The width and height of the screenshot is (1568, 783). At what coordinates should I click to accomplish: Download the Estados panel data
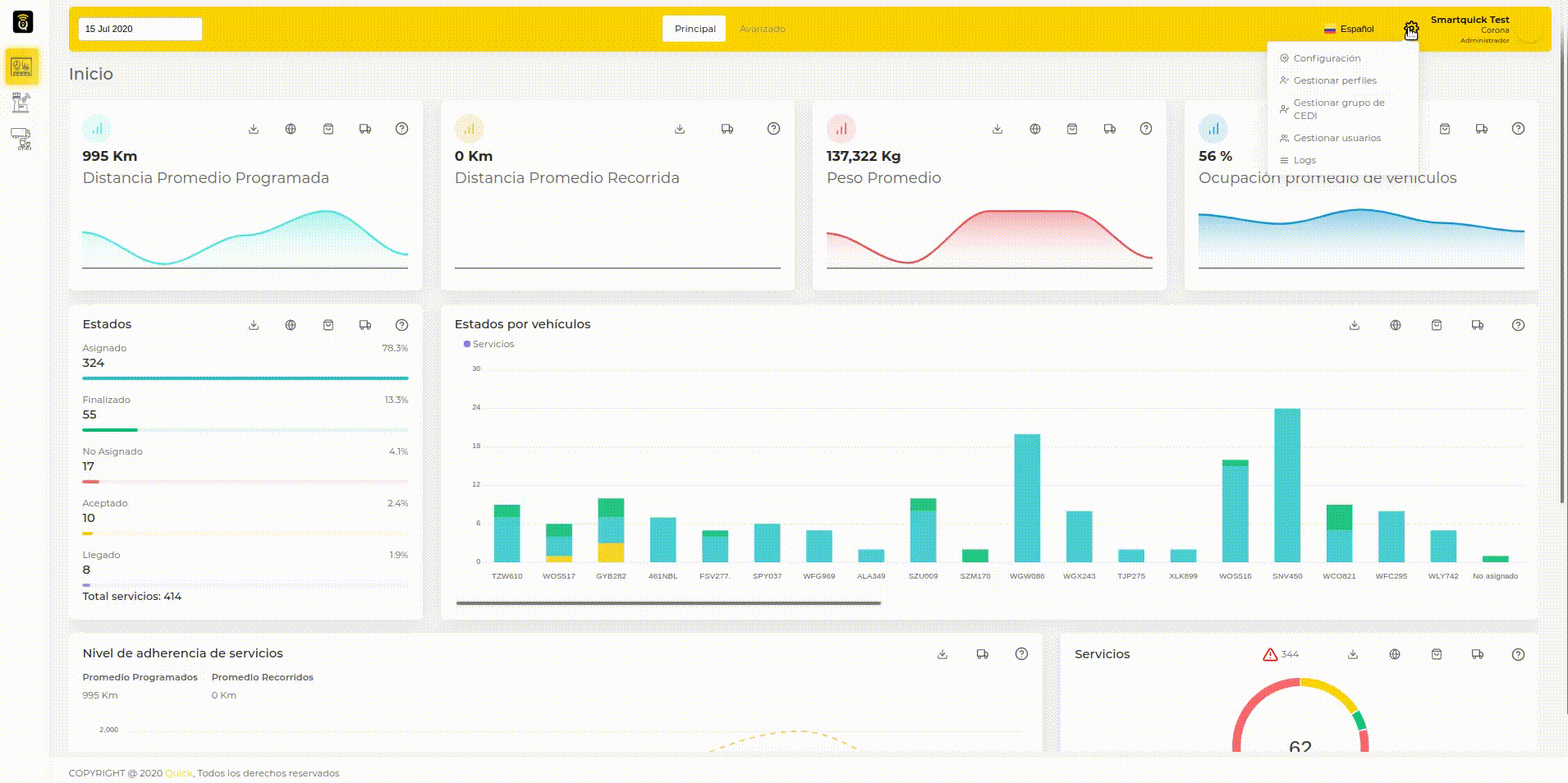click(254, 325)
